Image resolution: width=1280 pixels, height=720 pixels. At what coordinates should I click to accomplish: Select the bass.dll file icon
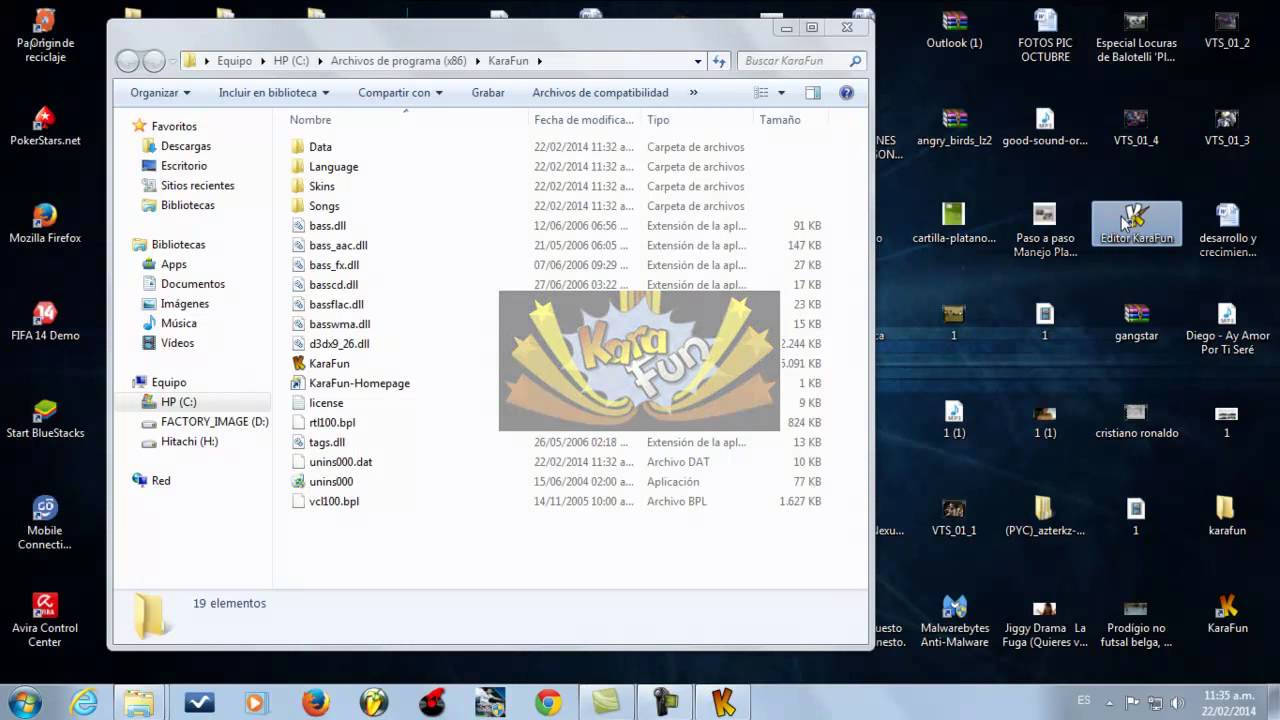tap(298, 226)
